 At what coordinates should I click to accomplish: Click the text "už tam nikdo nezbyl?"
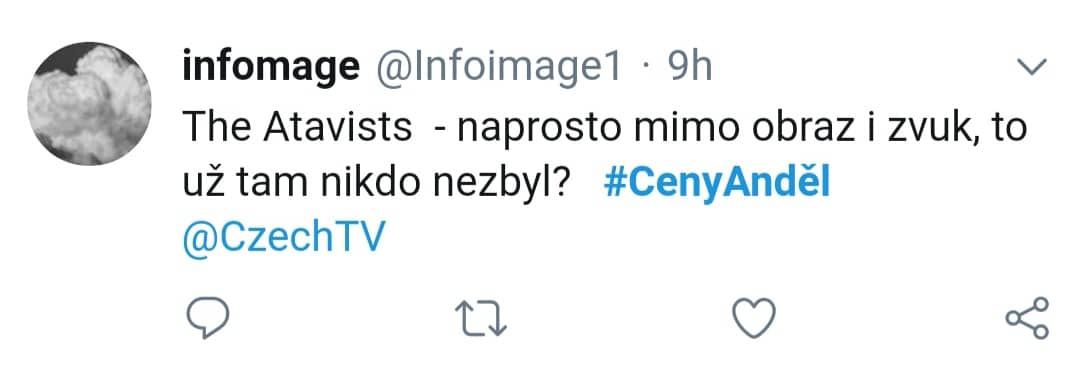click(374, 184)
